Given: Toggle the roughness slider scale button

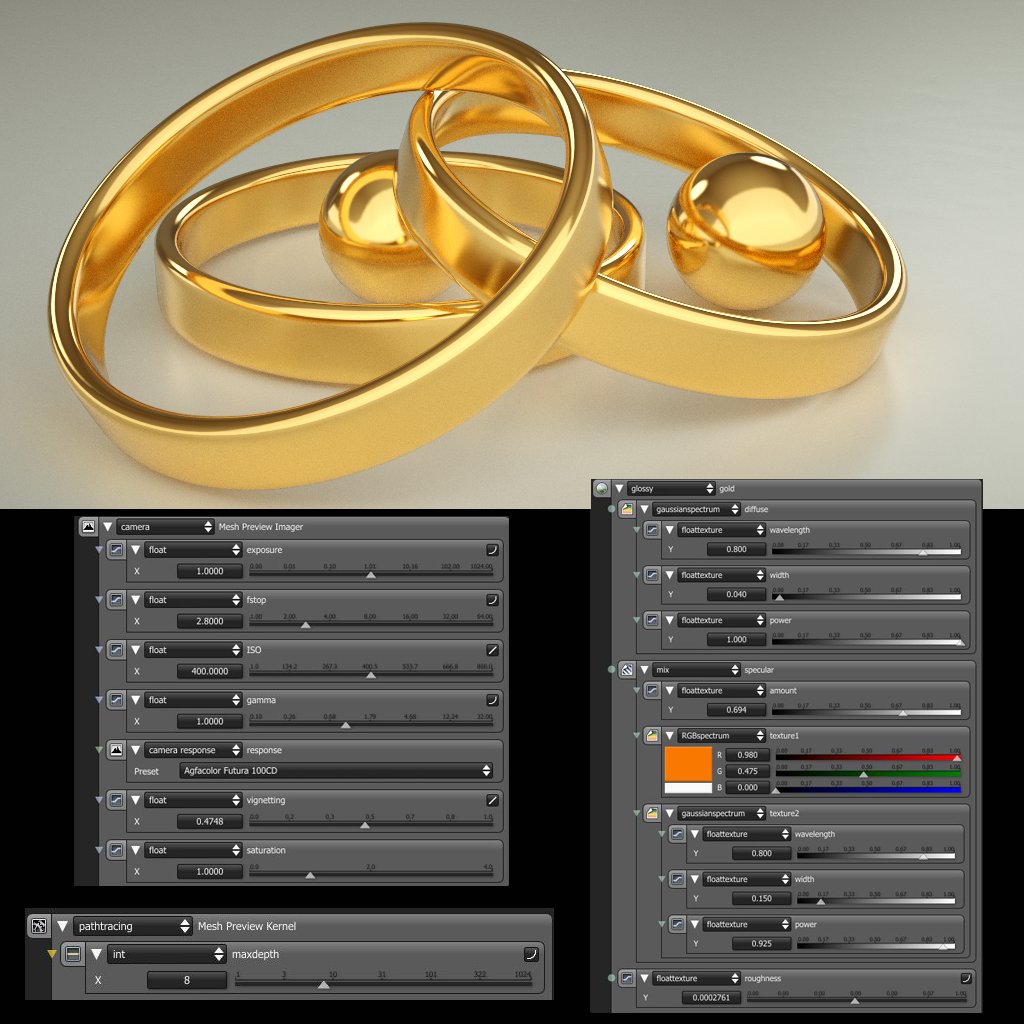Looking at the screenshot, I should point(966,978).
